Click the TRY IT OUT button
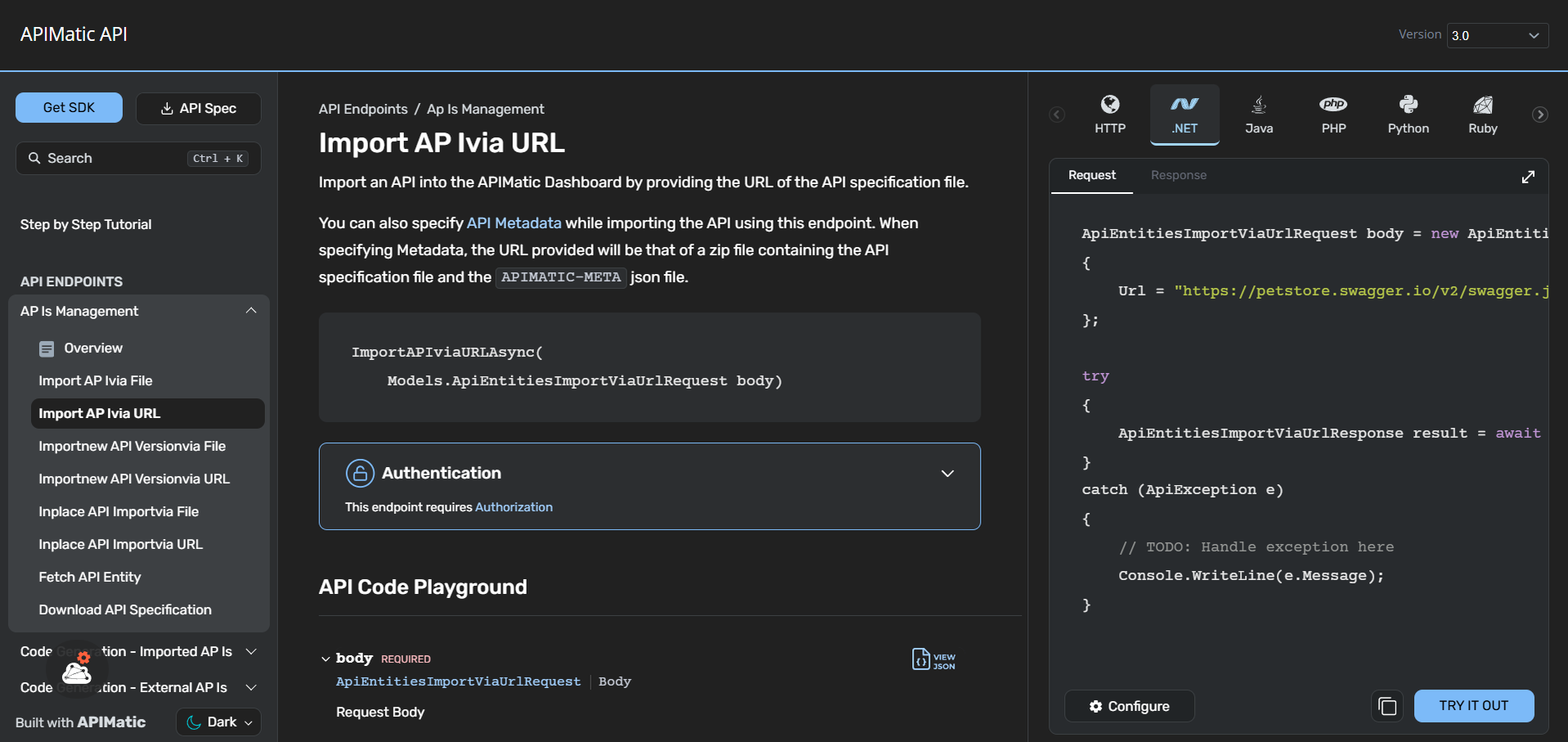Image resolution: width=1568 pixels, height=742 pixels. click(1473, 705)
